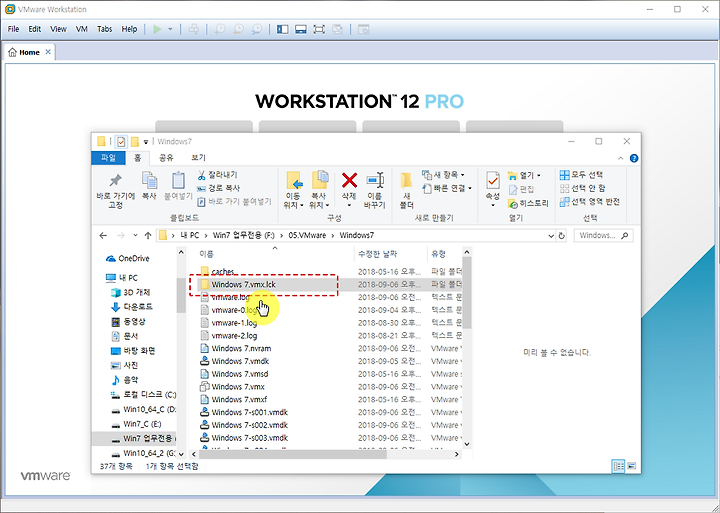Viewport: 720px width, 513px height.
Task: Open the 빠른 연결 dropdown
Action: tap(447, 188)
